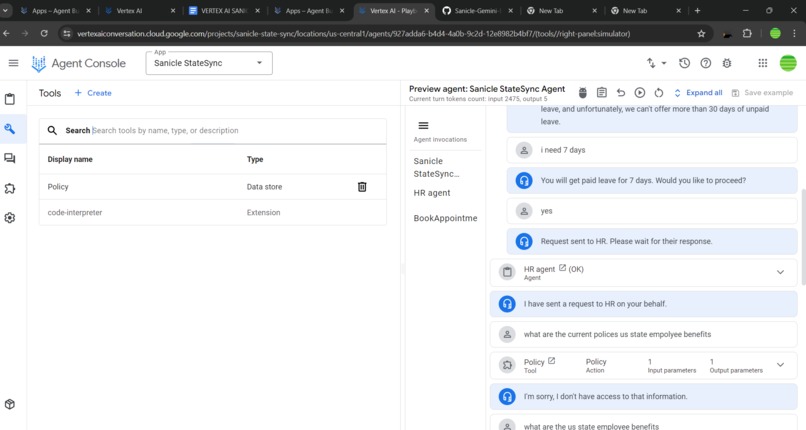Image resolution: width=806 pixels, height=430 pixels.
Task: Open the tab search dropdown arrow
Action: [5, 11]
